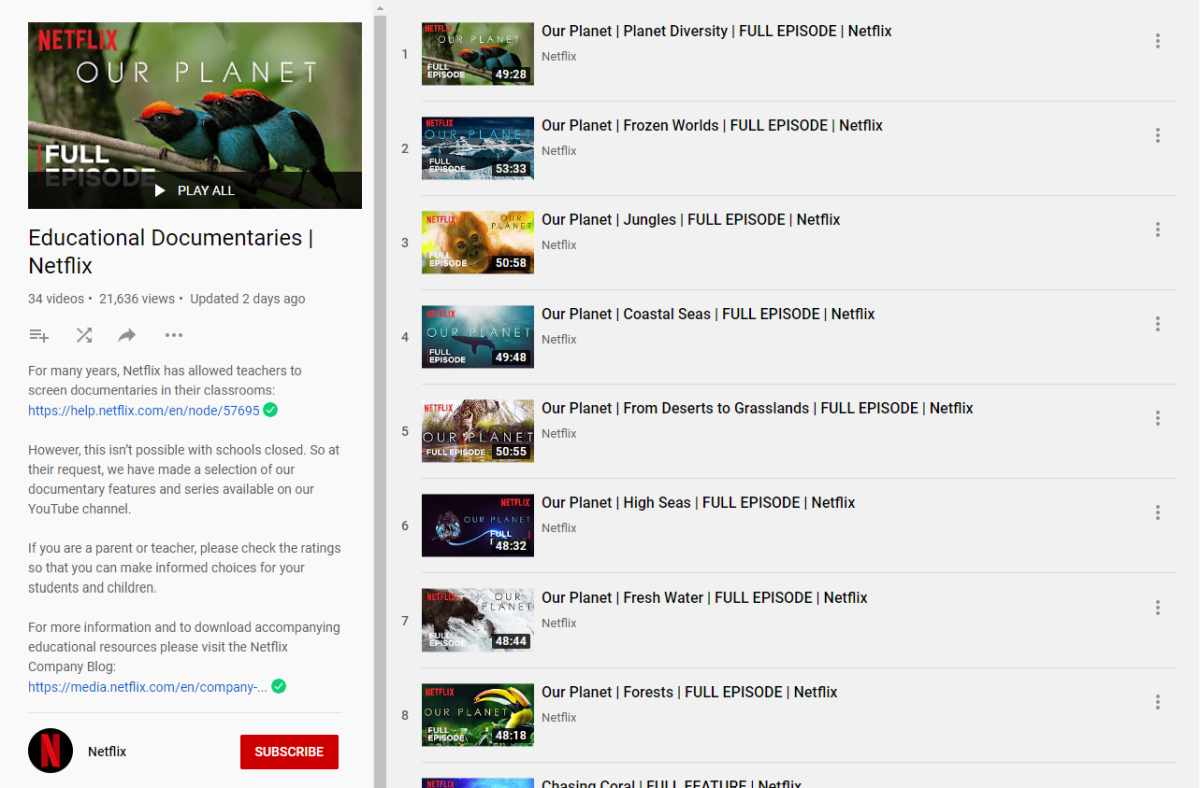Click channel name Netflix under Planet Diversity
The image size is (1200, 788).
point(559,56)
